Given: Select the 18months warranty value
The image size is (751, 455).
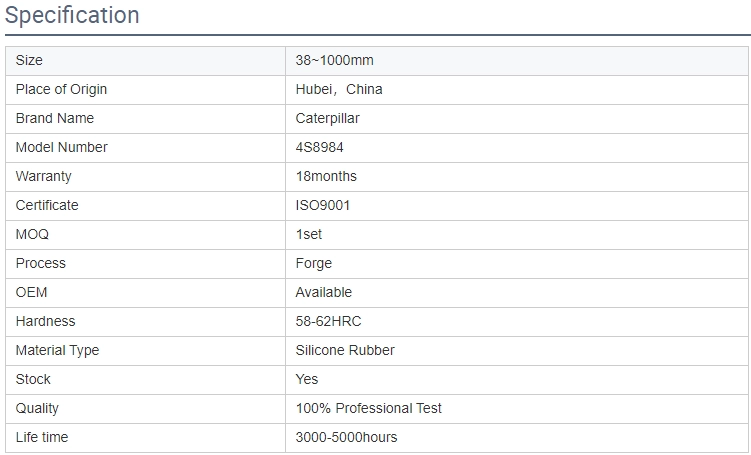Looking at the screenshot, I should pyautogui.click(x=326, y=176).
